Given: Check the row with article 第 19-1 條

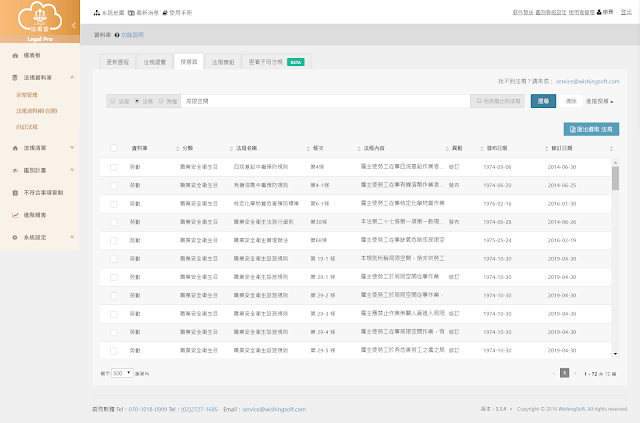Looking at the screenshot, I should 113,259.
